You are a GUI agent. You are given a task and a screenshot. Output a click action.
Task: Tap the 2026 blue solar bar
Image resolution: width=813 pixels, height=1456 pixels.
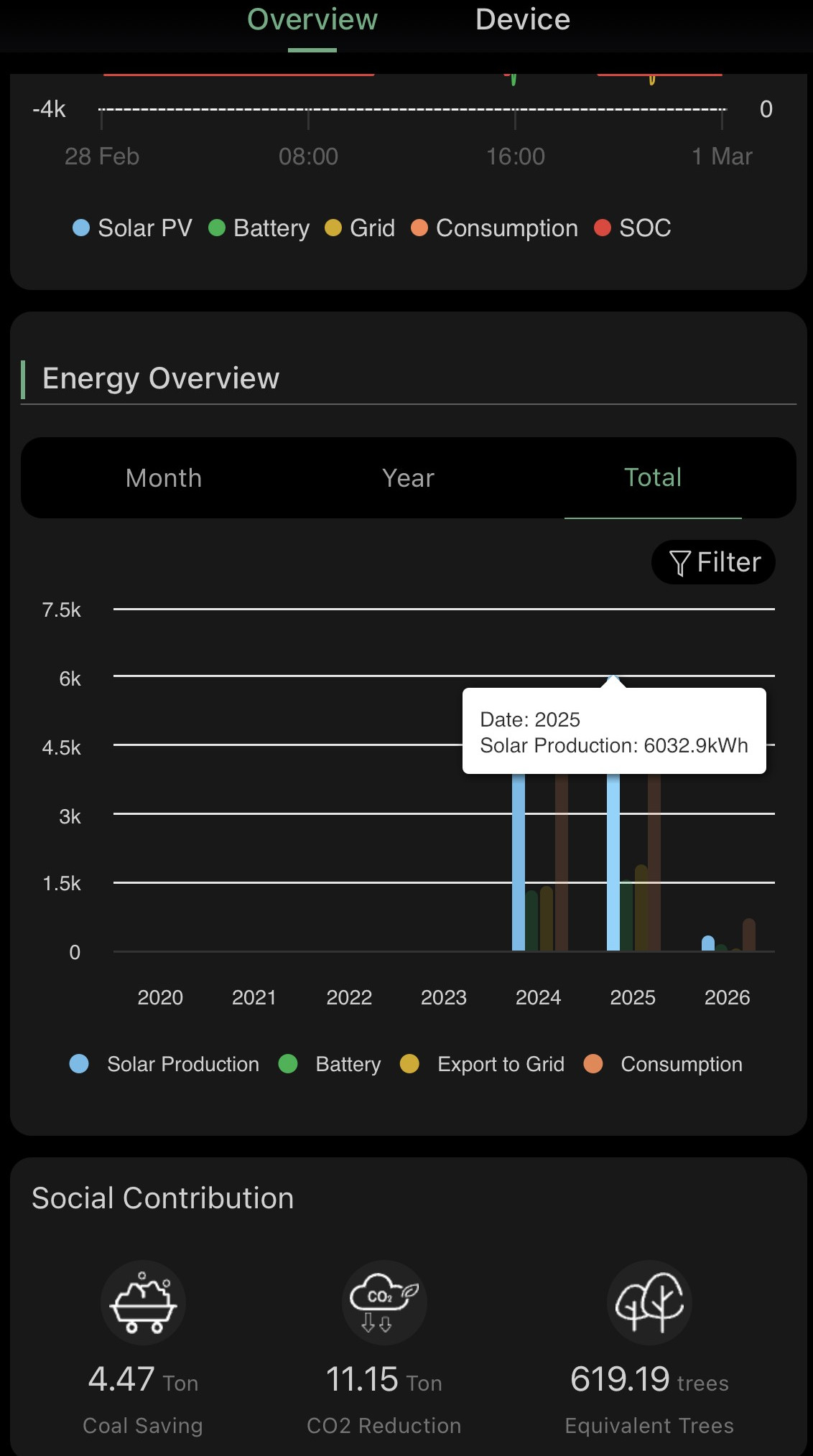[x=708, y=943]
